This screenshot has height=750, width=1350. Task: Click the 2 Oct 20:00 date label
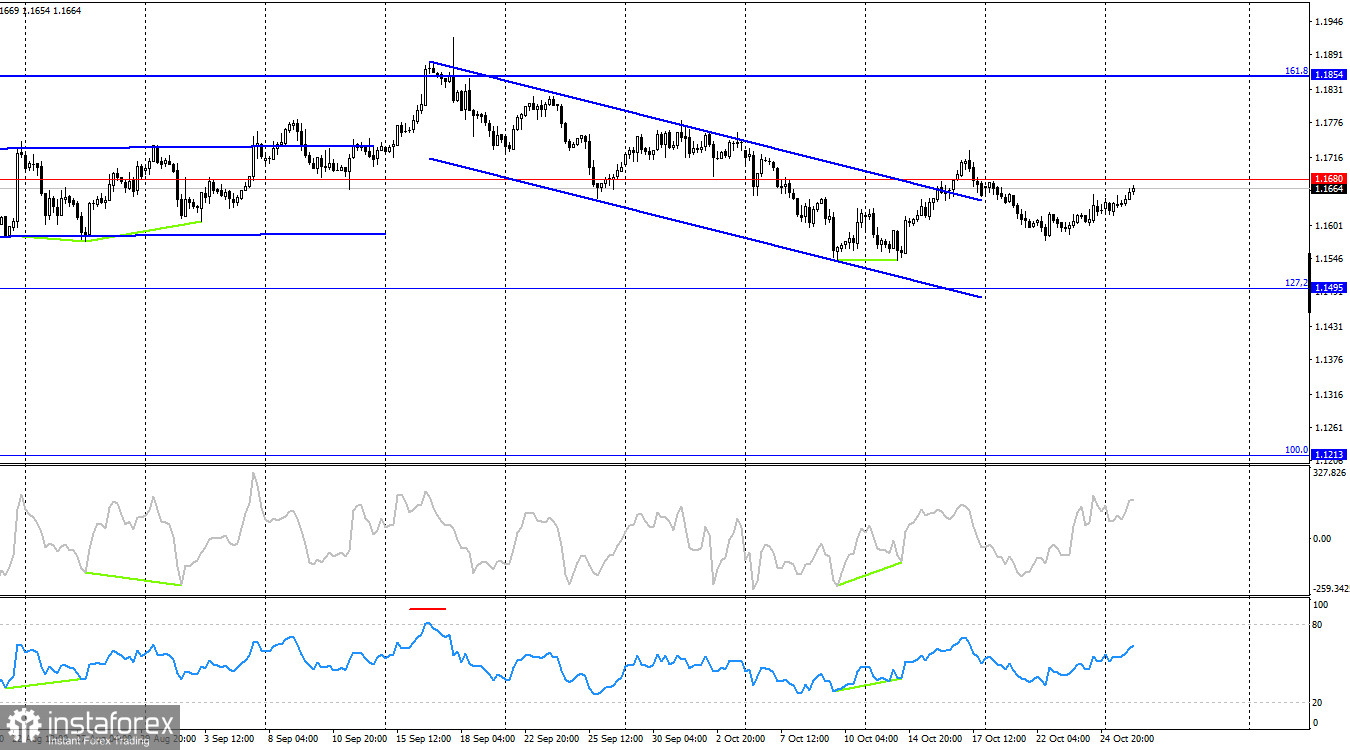741,739
